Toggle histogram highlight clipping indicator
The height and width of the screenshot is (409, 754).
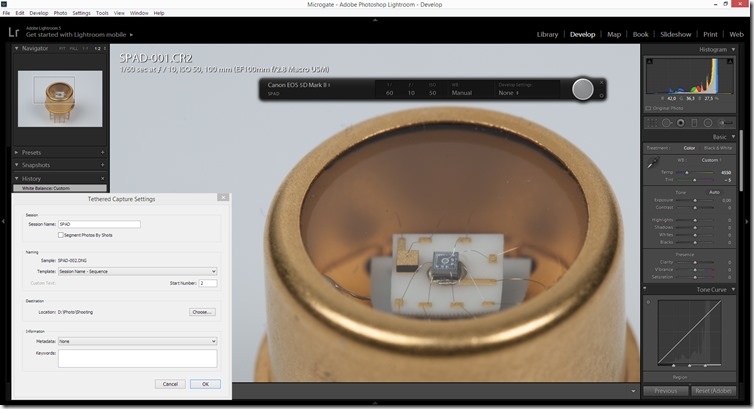(730, 62)
